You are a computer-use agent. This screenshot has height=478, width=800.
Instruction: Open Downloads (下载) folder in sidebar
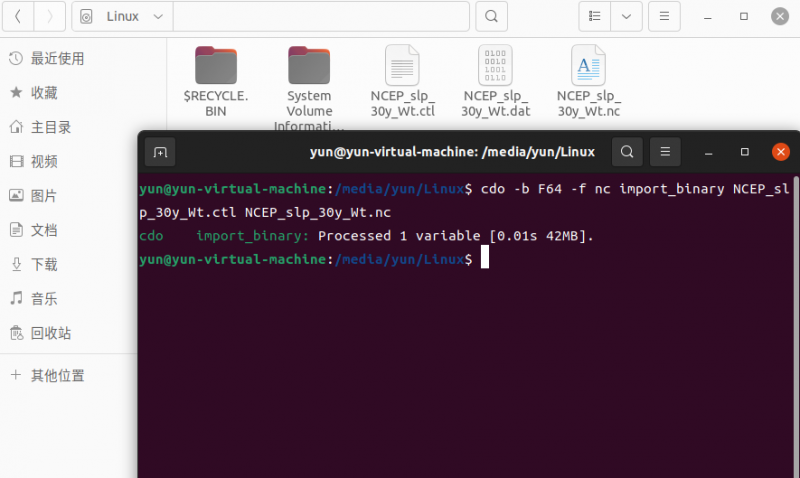[44, 264]
